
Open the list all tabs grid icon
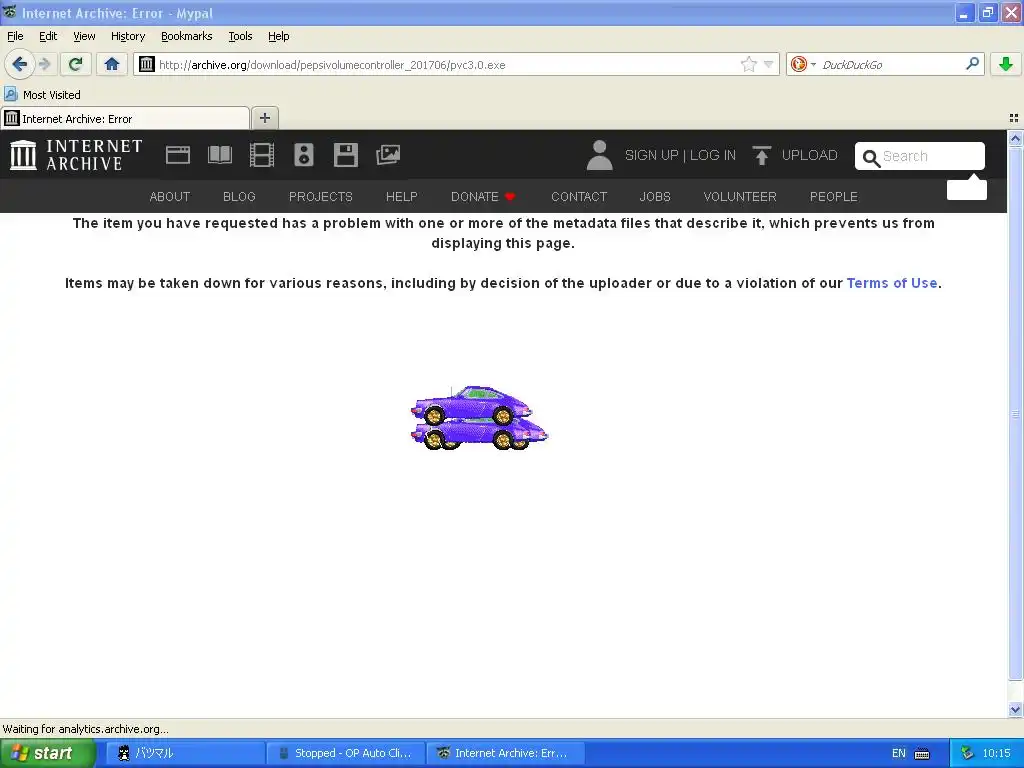1014,118
